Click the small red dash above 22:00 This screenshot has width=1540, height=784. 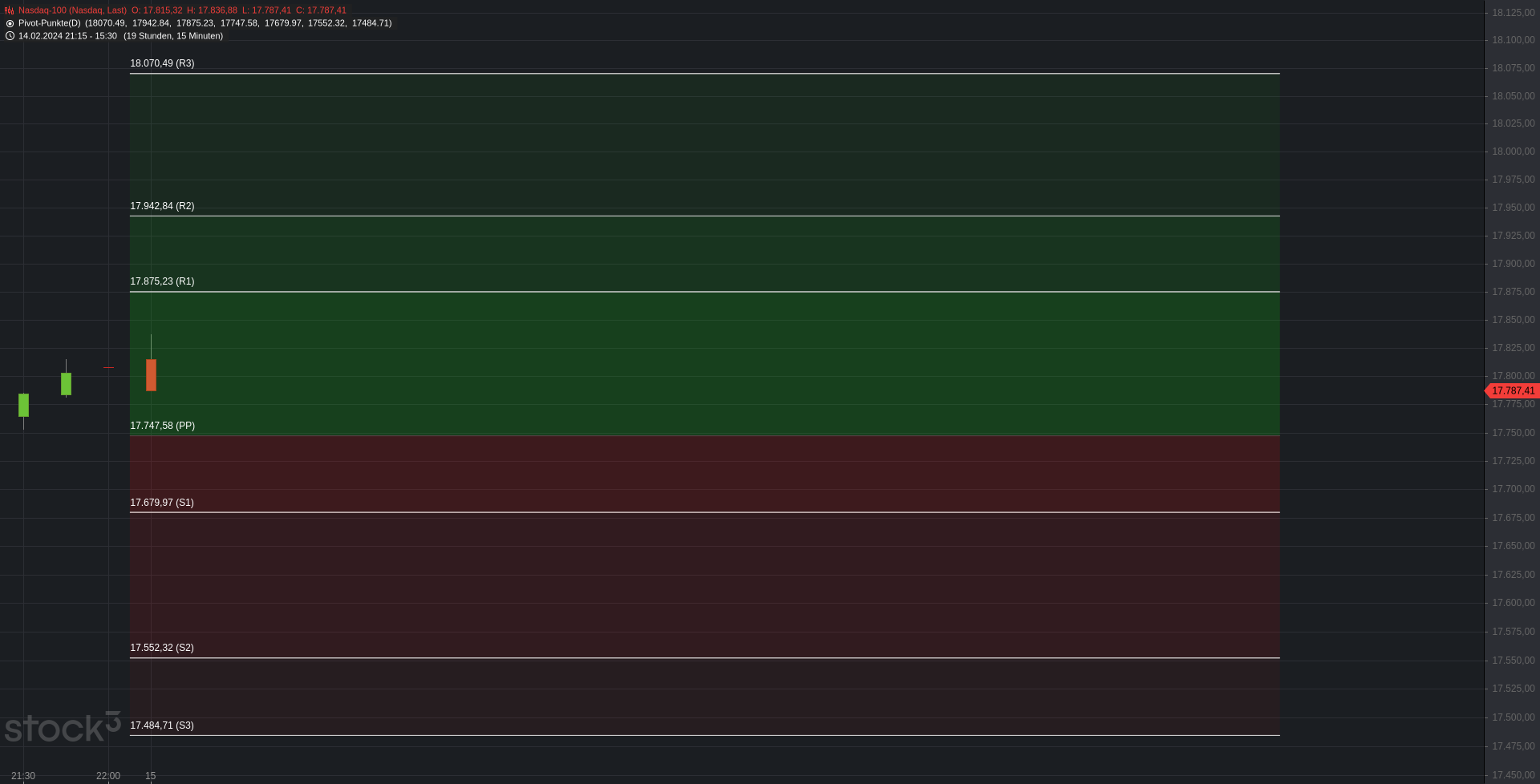108,367
